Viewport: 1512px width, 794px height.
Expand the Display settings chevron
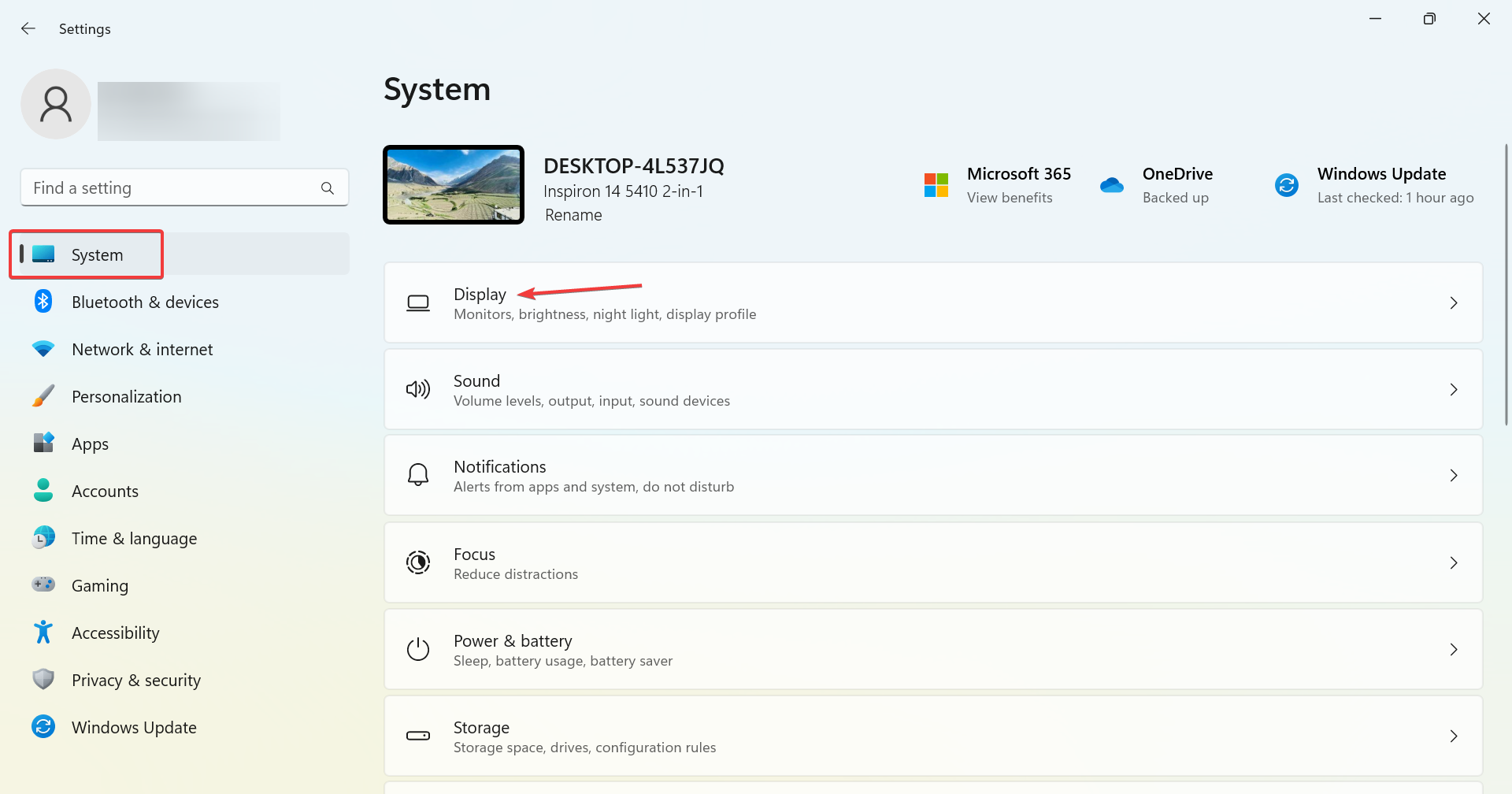point(1453,303)
